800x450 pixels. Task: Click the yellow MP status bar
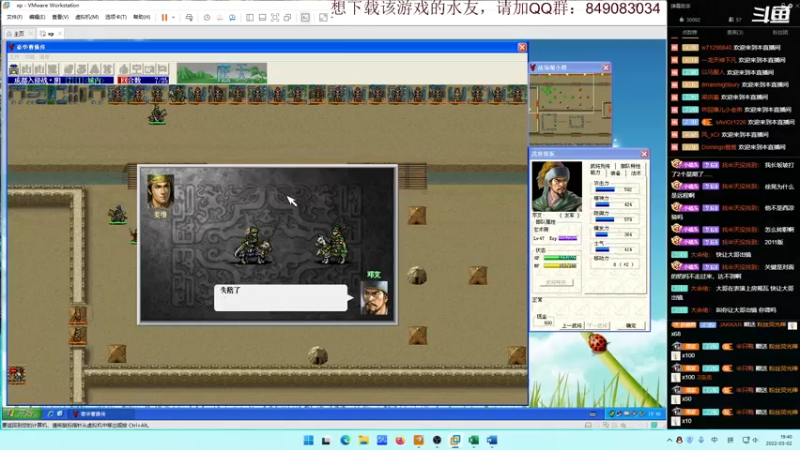tap(560, 265)
